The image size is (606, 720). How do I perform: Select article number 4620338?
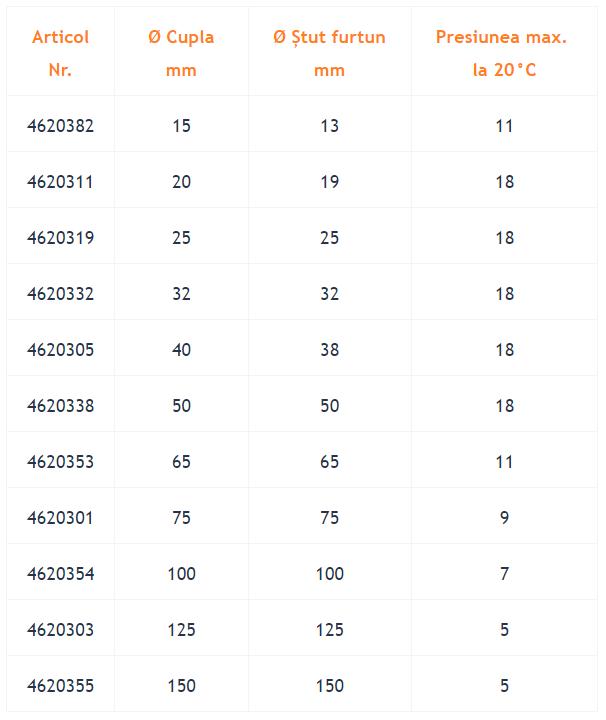tap(60, 406)
